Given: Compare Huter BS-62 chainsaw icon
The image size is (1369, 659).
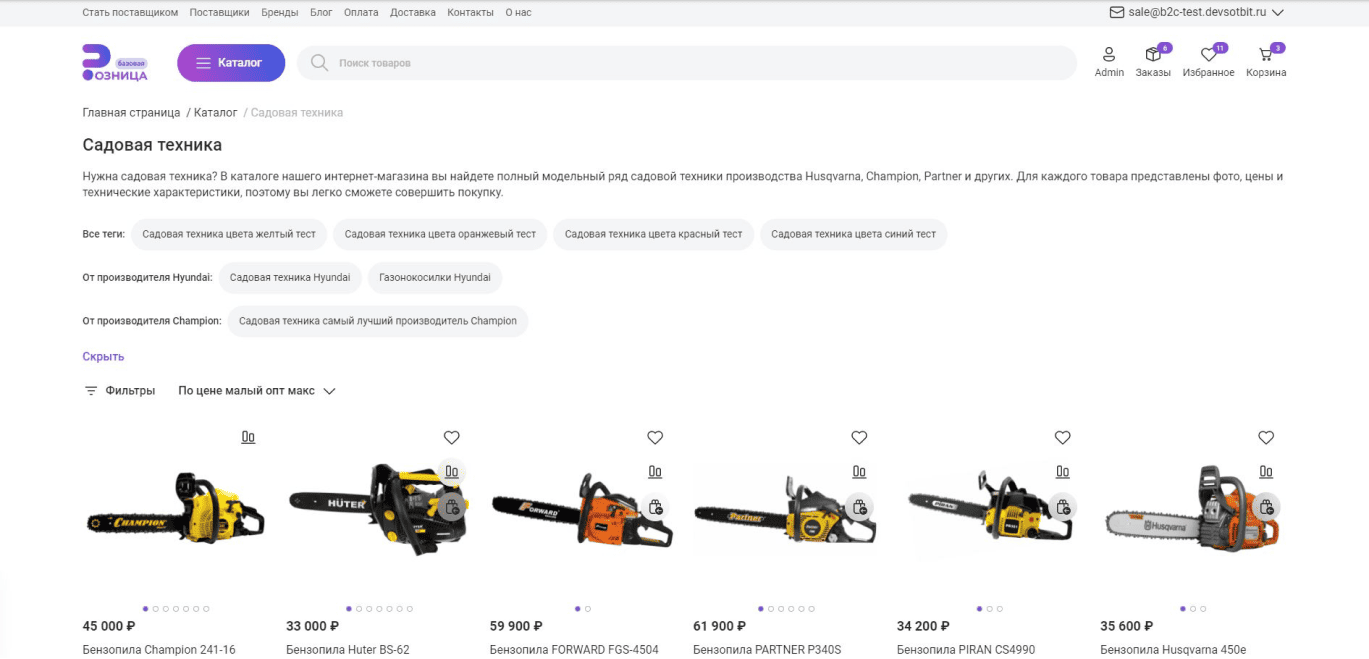Looking at the screenshot, I should [x=452, y=471].
